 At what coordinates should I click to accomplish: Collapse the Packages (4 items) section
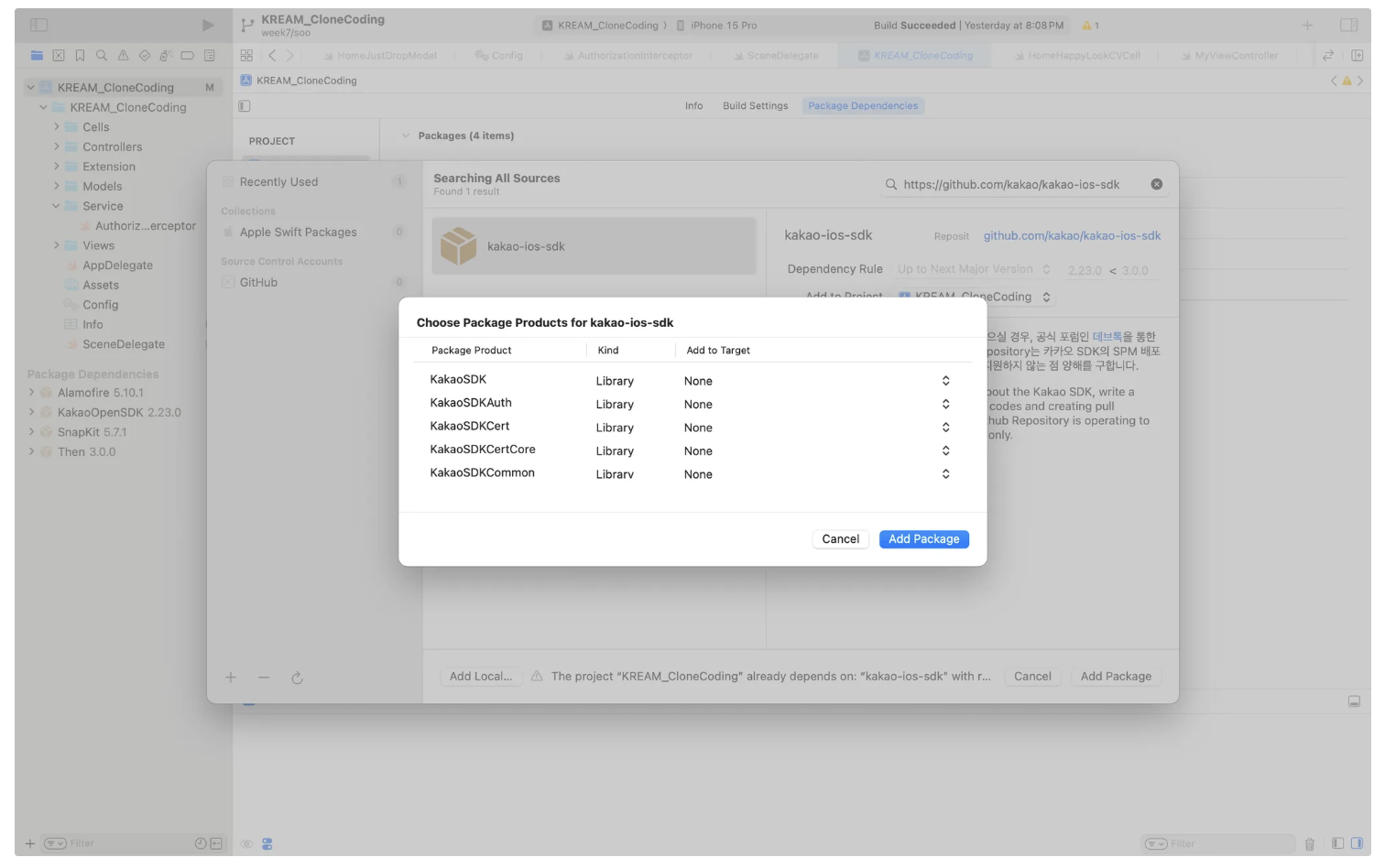tap(406, 136)
